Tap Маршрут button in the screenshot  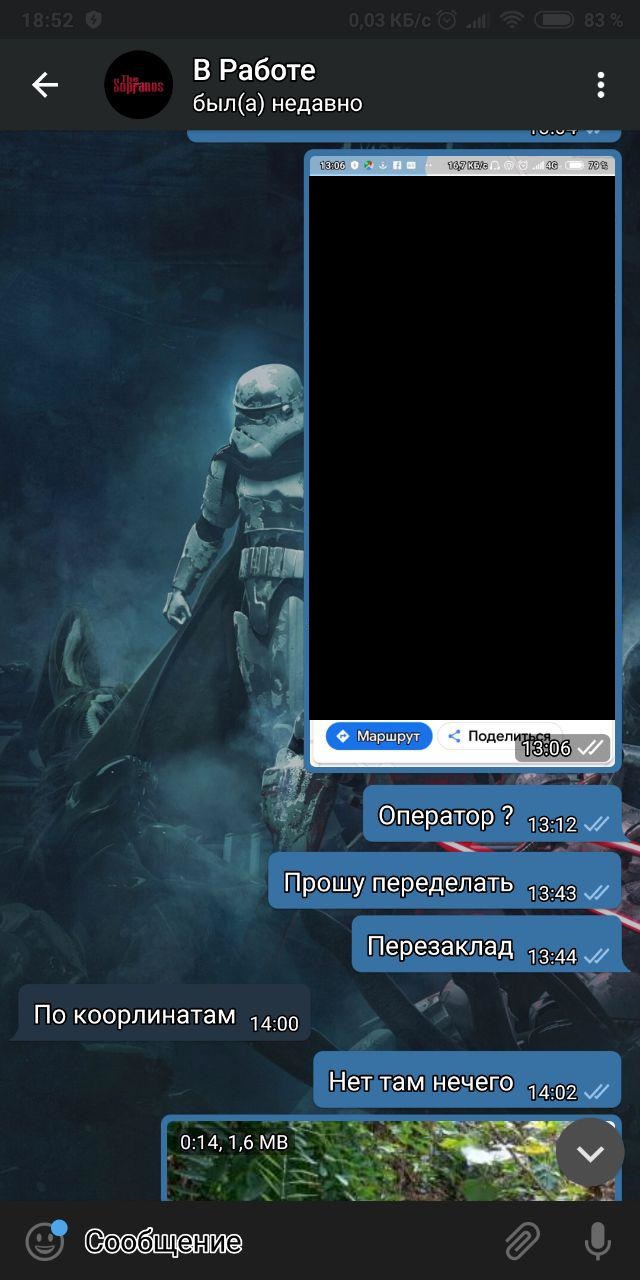coord(379,736)
